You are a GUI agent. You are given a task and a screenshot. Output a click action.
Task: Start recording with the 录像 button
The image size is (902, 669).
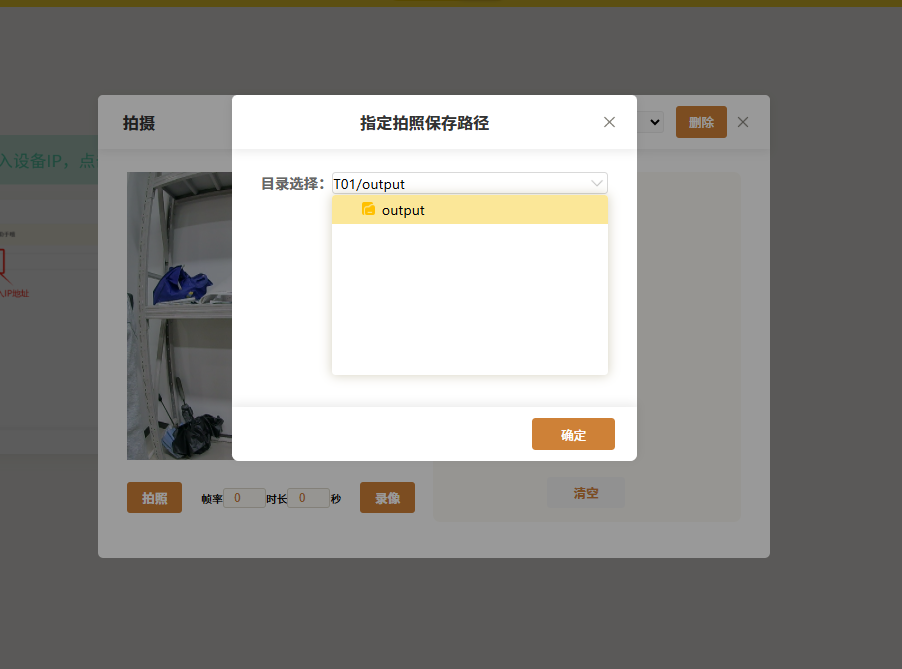387,498
